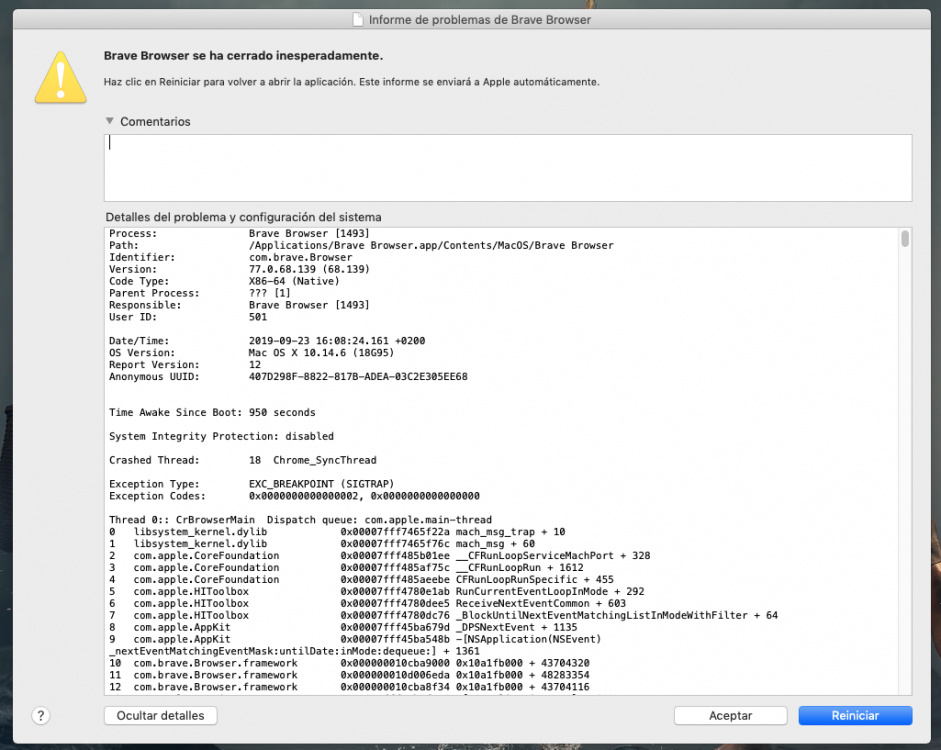Click frame 11 offset 48283354
Image resolution: width=941 pixels, height=750 pixels.
pyautogui.click(x=565, y=675)
